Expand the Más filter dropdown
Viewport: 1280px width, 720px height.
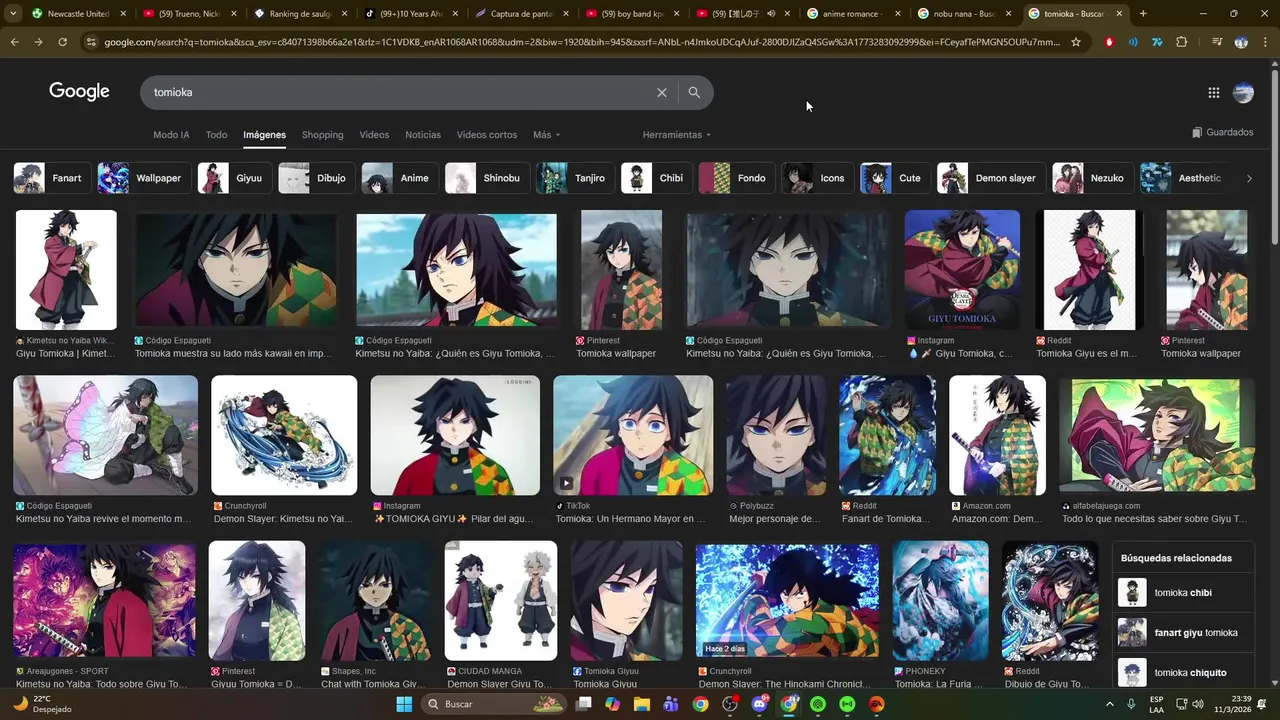(x=546, y=135)
